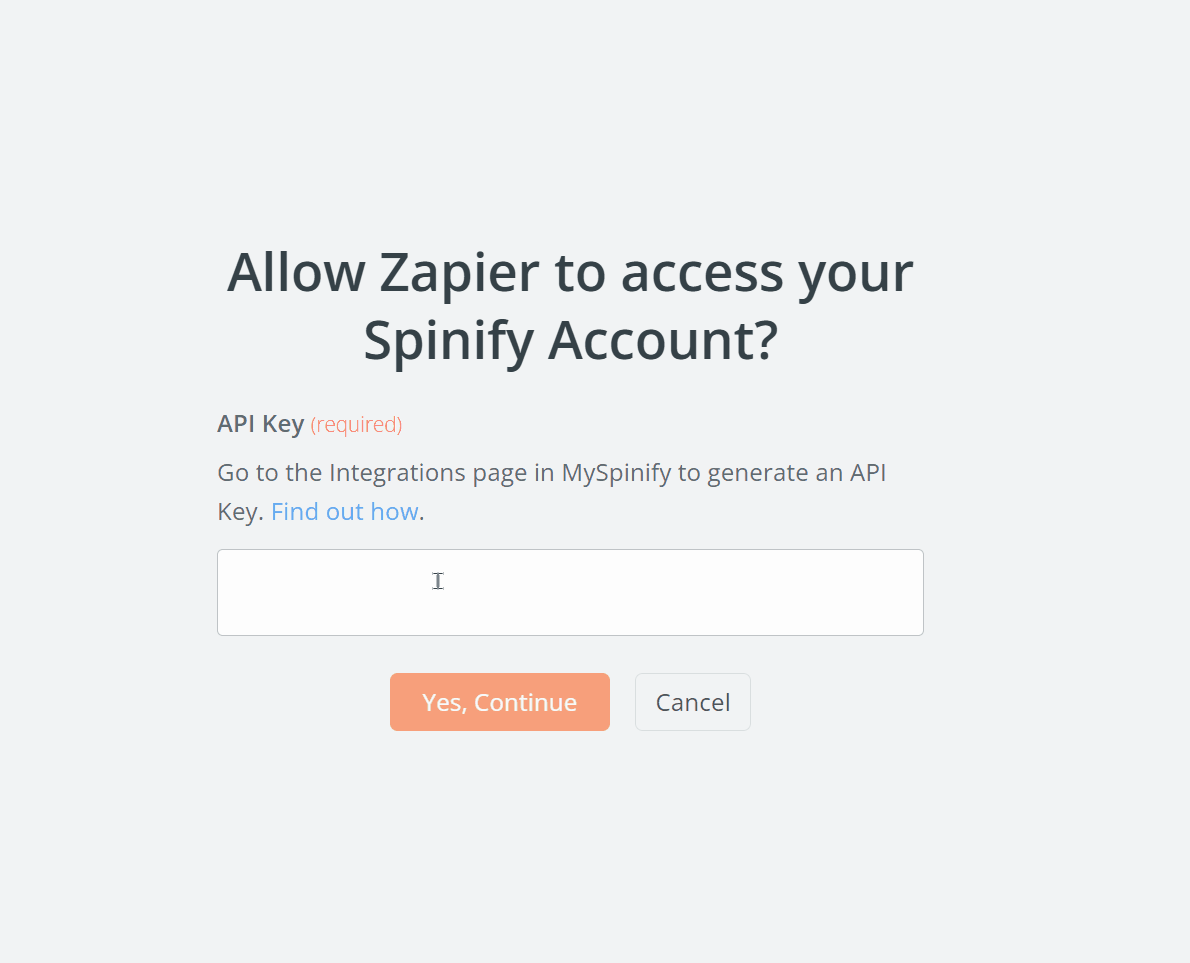
Task: Follow the blue 'Find out how' hyperlink
Action: (344, 511)
